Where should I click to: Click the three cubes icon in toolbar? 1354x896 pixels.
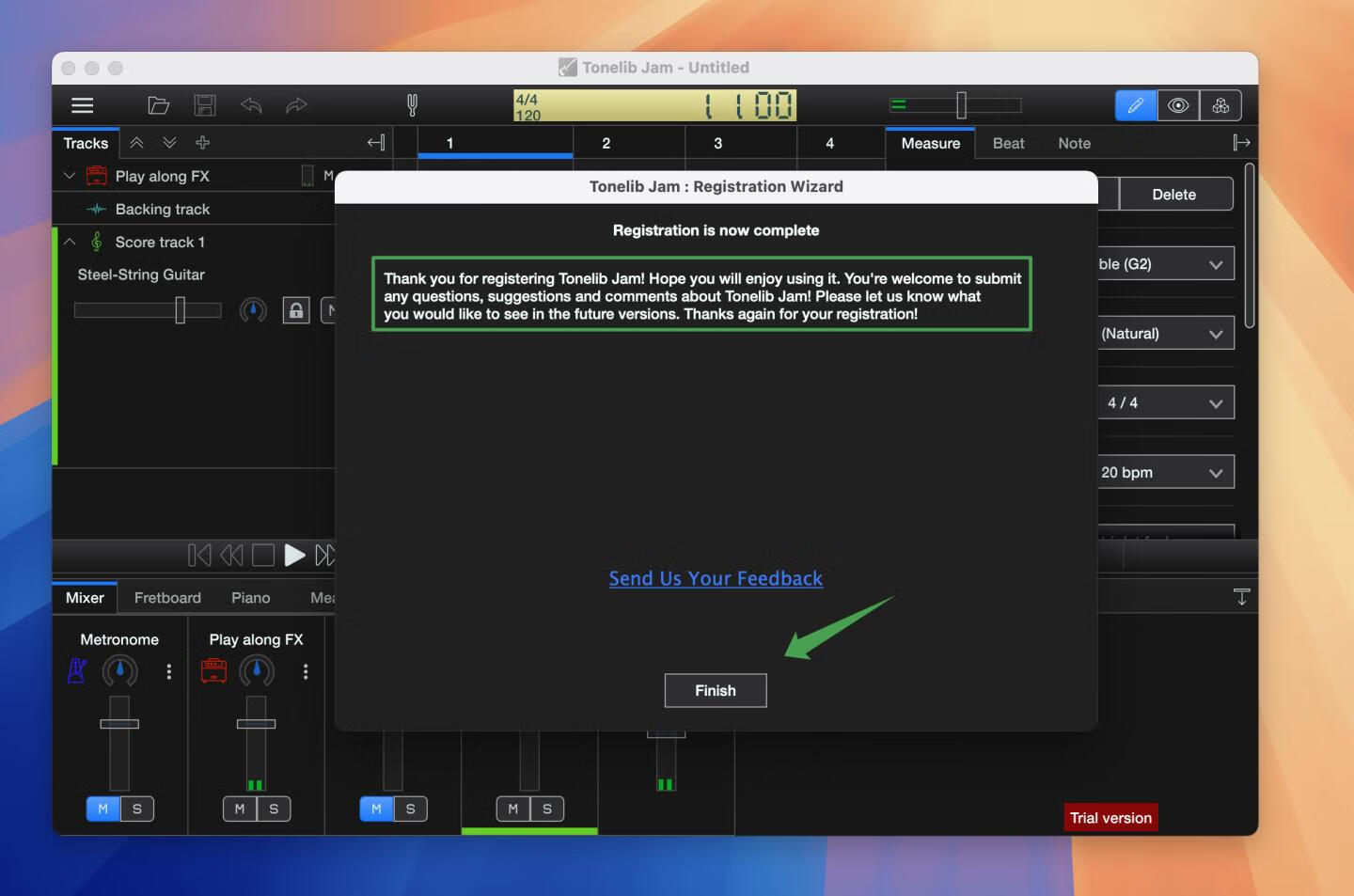click(x=1220, y=105)
